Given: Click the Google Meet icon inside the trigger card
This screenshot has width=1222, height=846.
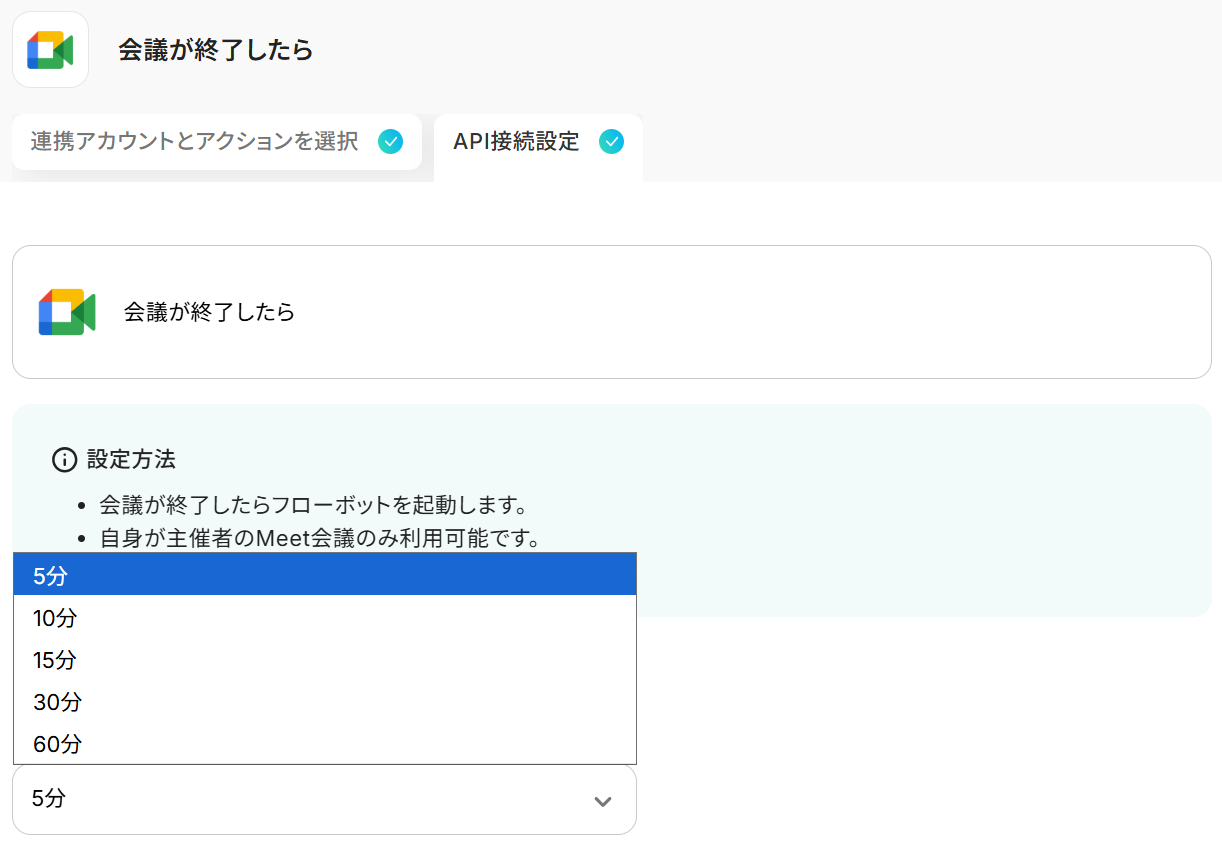Looking at the screenshot, I should point(66,312).
